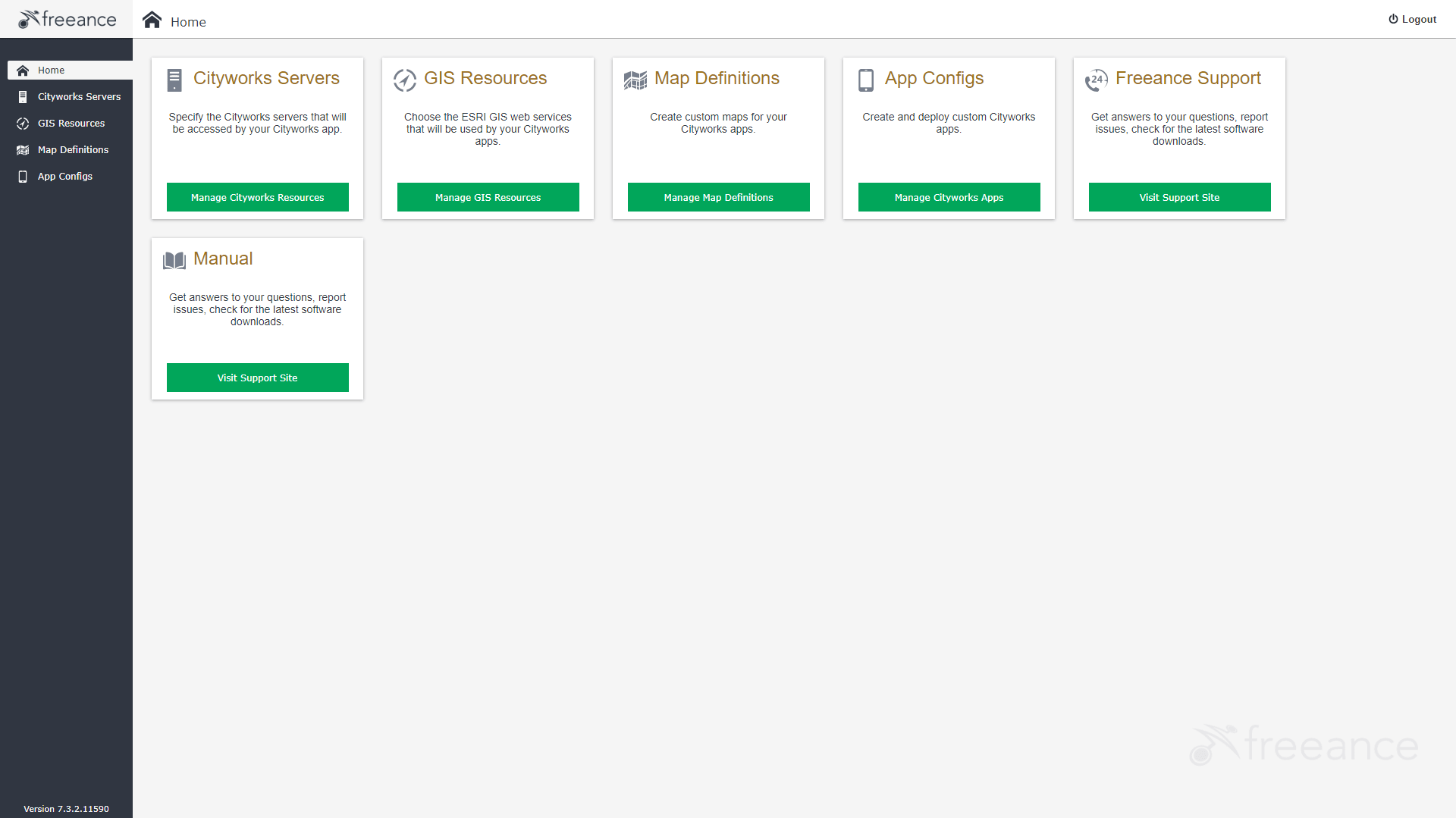Click the Cityworks Servers card title
1456x818 pixels.
(266, 78)
